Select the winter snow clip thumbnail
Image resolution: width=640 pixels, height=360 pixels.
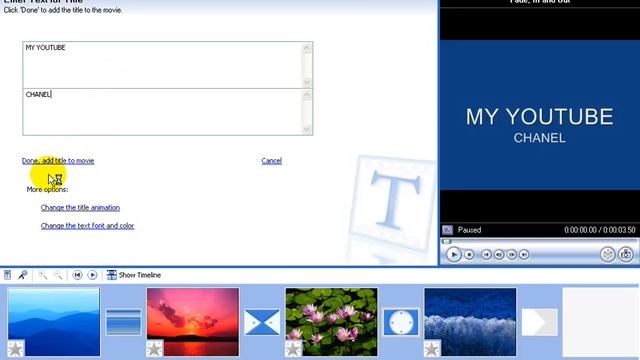(x=470, y=322)
